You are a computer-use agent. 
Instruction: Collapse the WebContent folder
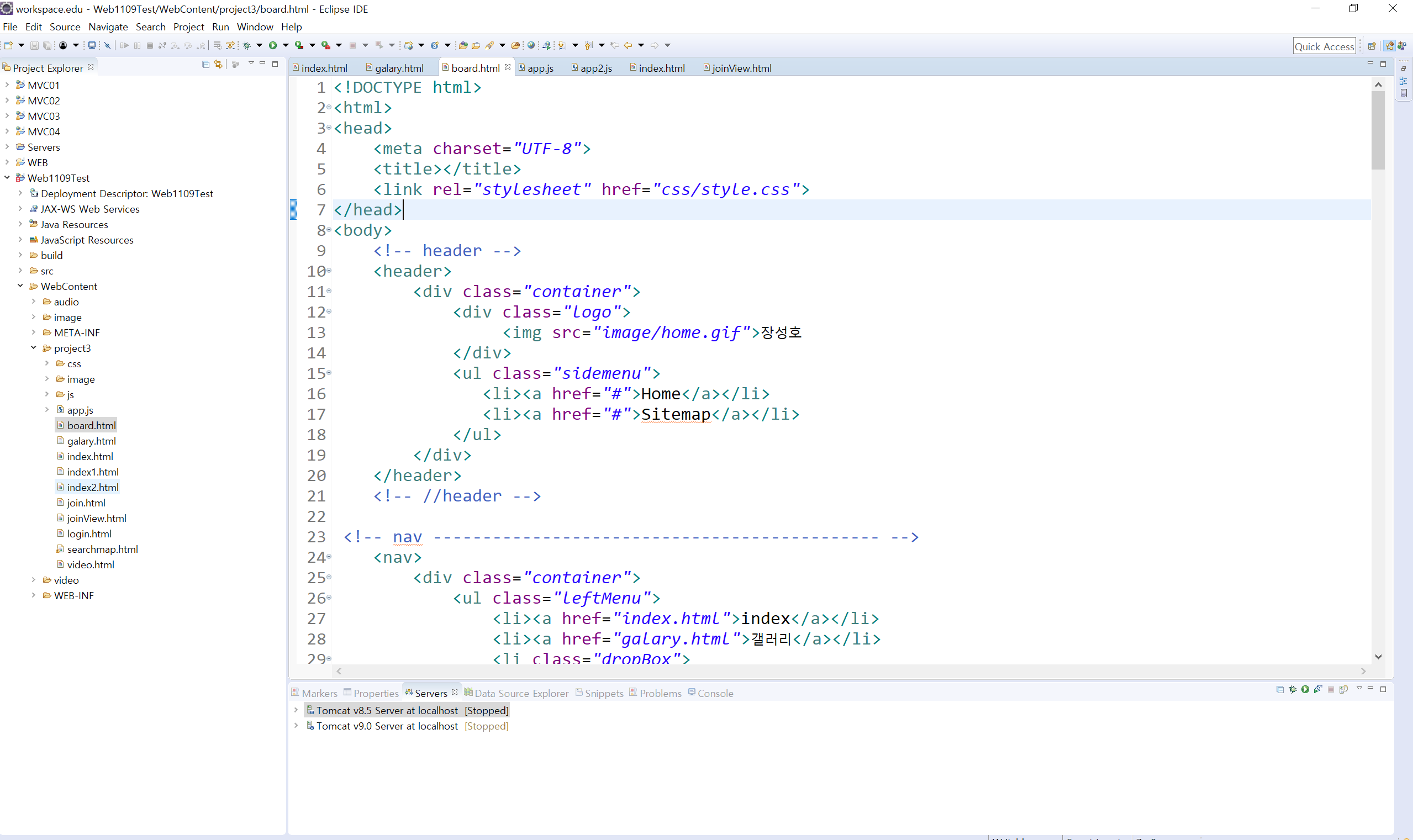coord(20,286)
